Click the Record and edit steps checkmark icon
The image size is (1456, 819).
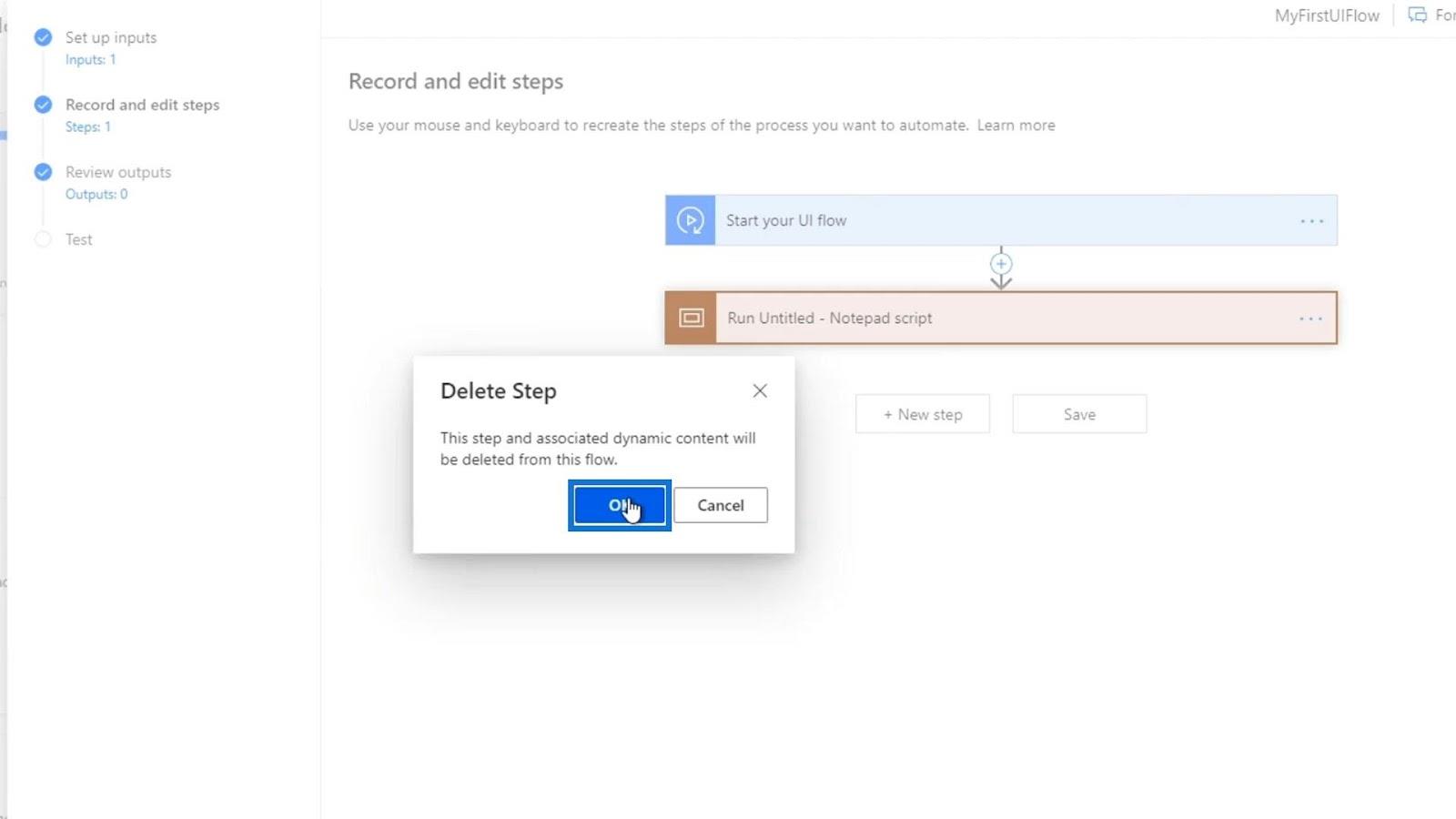(43, 105)
